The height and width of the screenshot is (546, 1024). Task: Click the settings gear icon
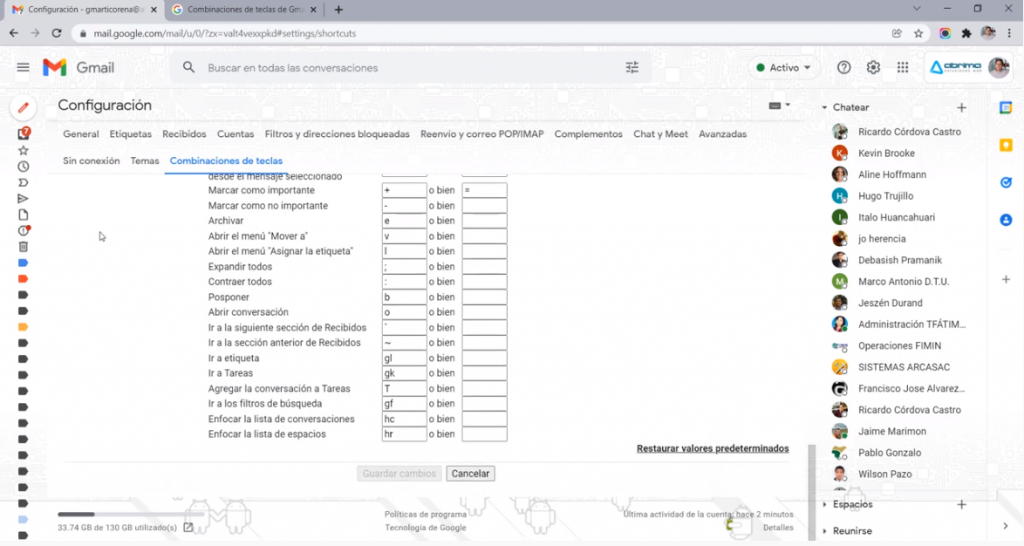873,68
